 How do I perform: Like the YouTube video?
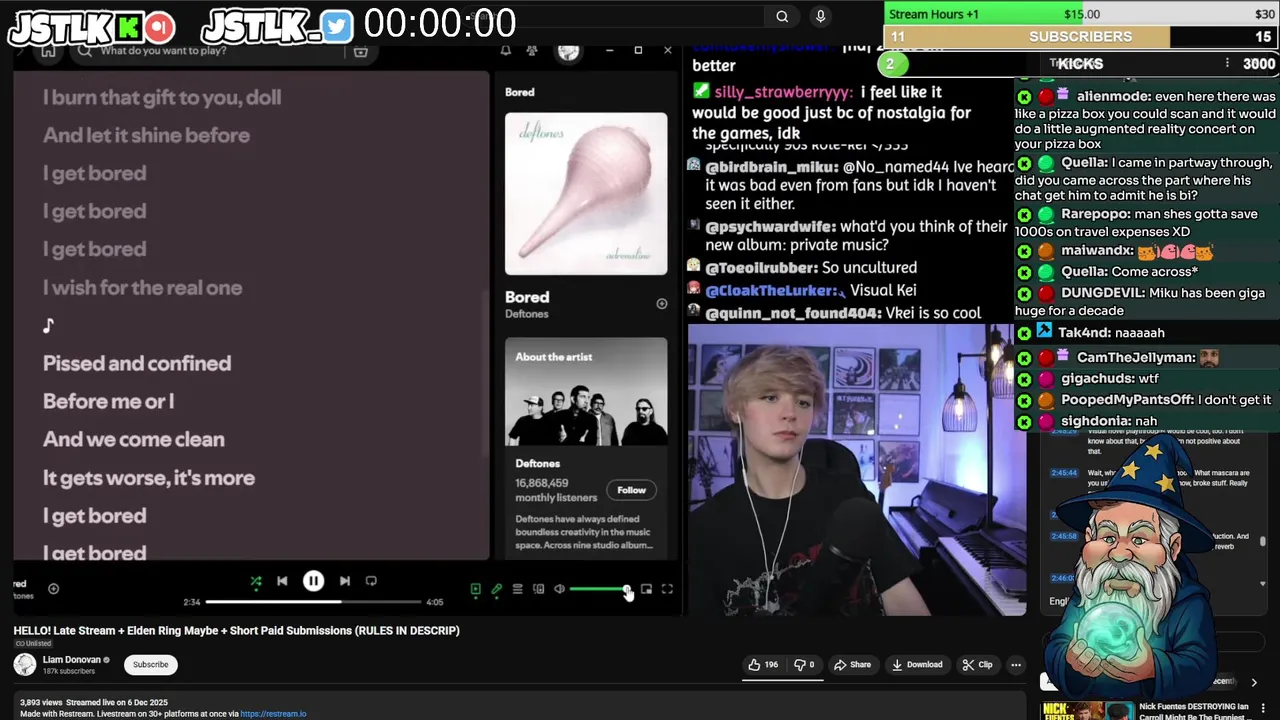click(763, 665)
